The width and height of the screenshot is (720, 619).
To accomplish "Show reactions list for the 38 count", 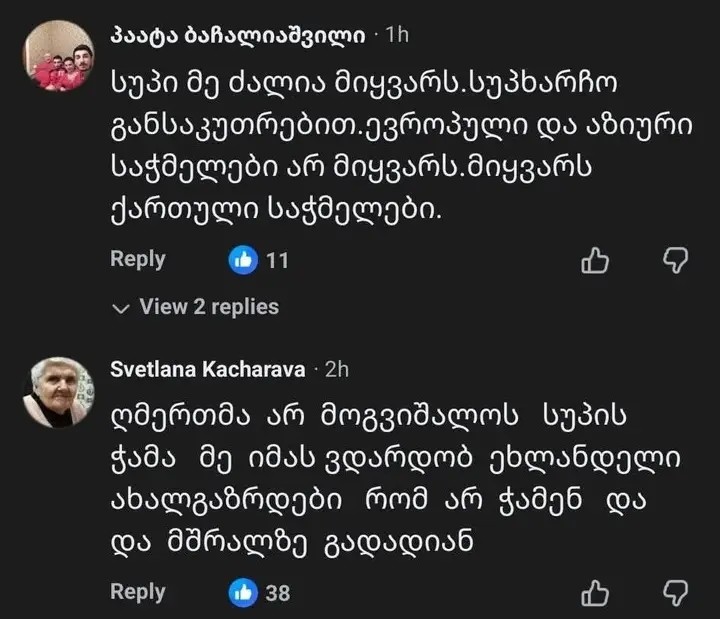I will click(x=278, y=593).
